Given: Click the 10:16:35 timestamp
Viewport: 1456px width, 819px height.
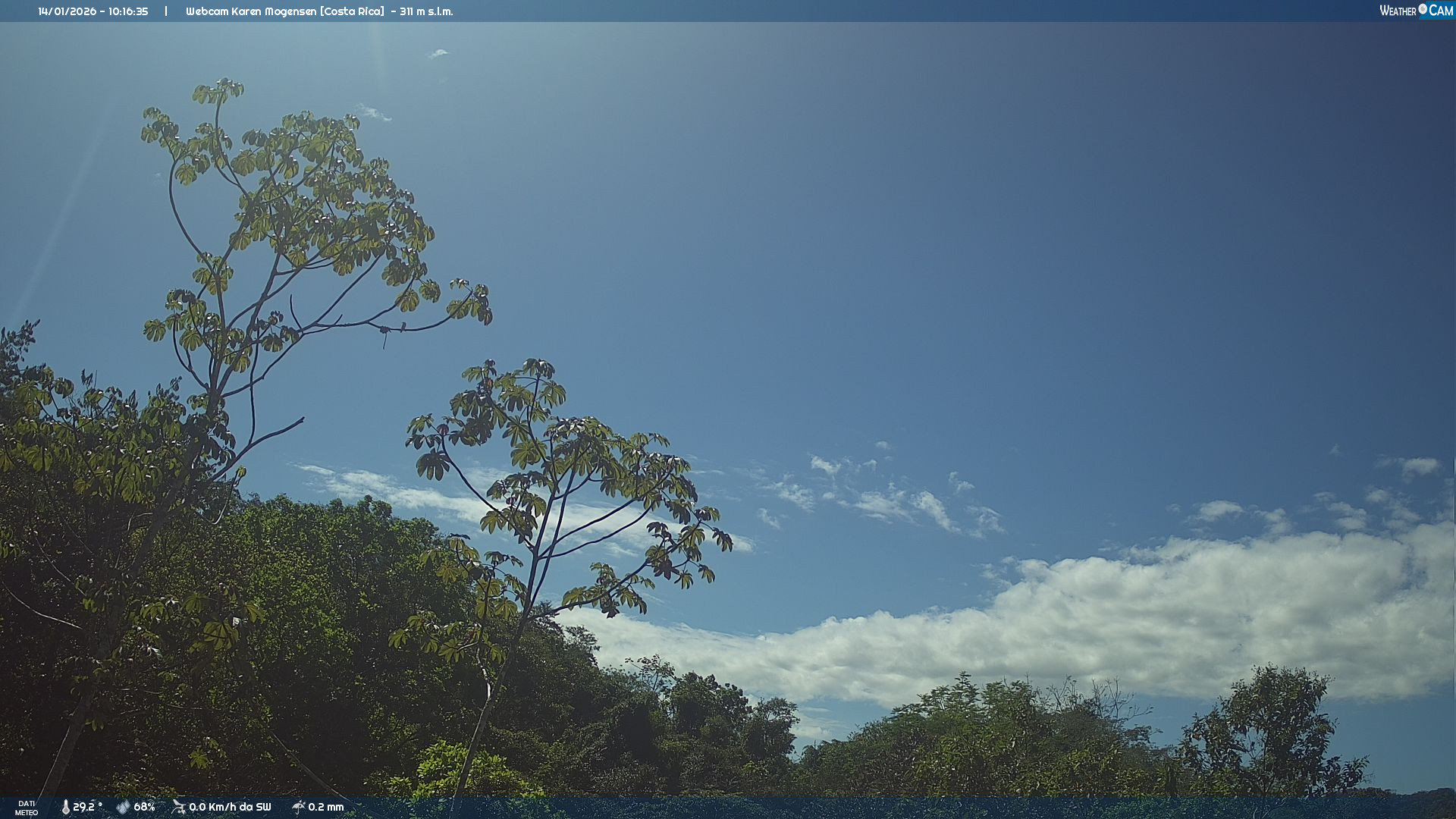Looking at the screenshot, I should coord(128,11).
